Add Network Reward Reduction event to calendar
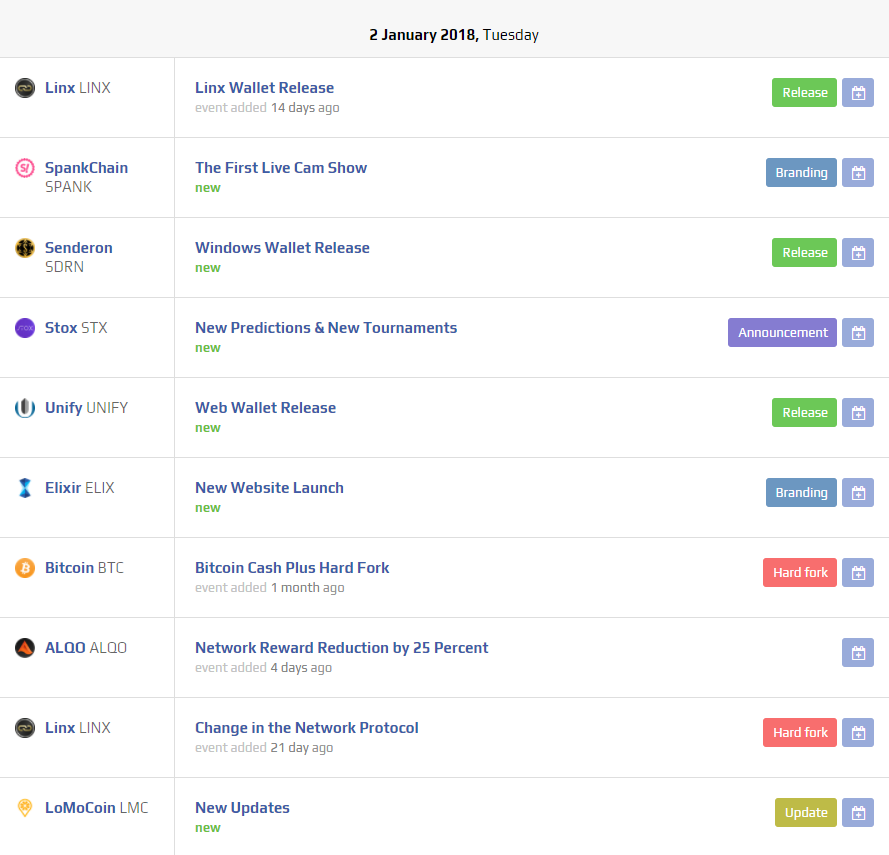The width and height of the screenshot is (889, 855). coord(858,652)
